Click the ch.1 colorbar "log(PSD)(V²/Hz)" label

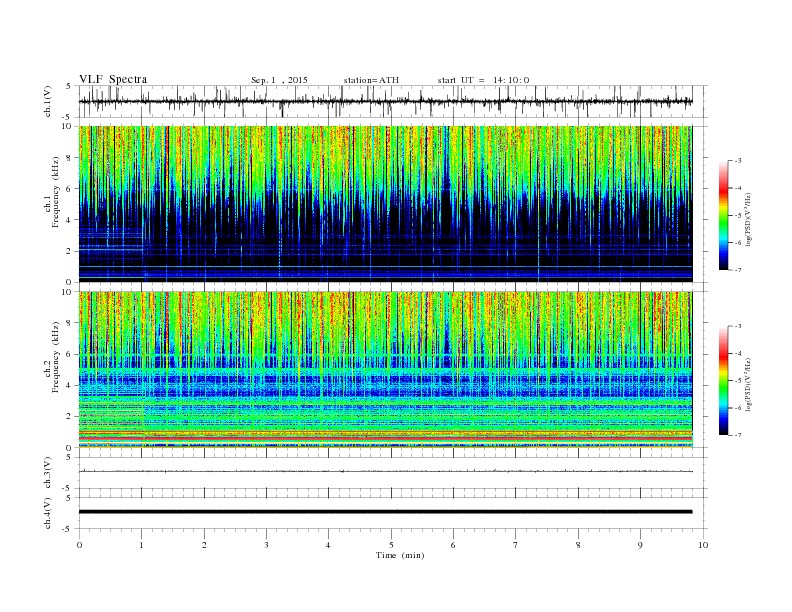pos(749,219)
